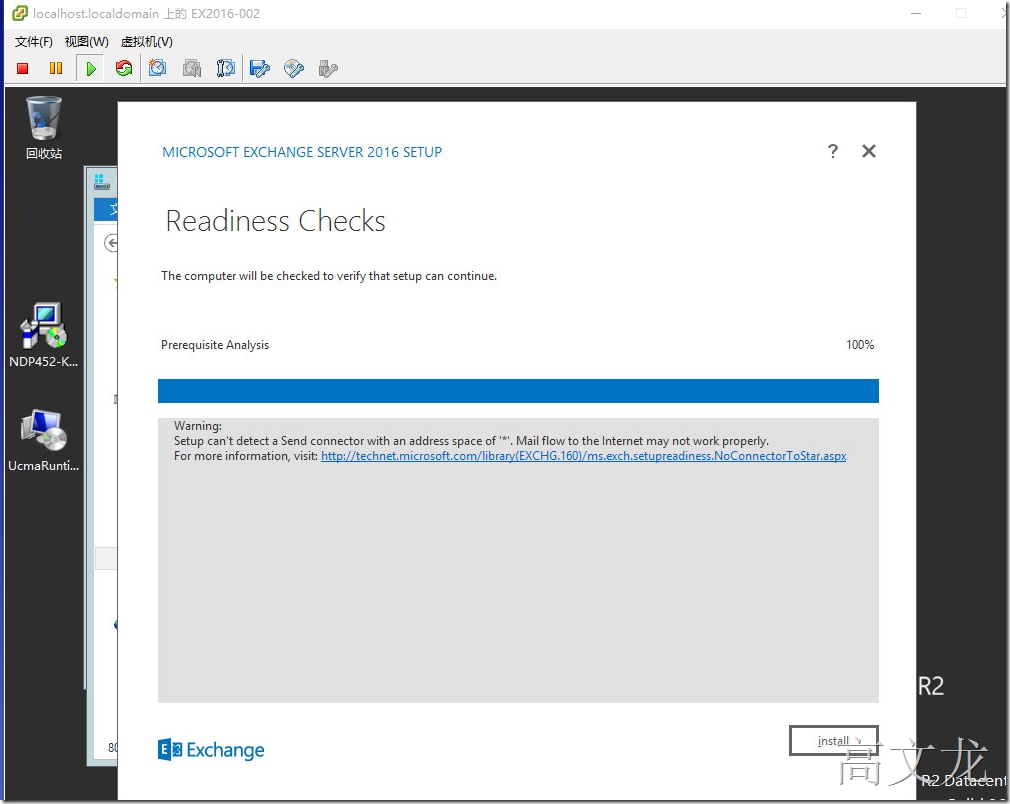
Task: Select the NDP452-K... installer desktop icon
Action: pyautogui.click(x=43, y=335)
